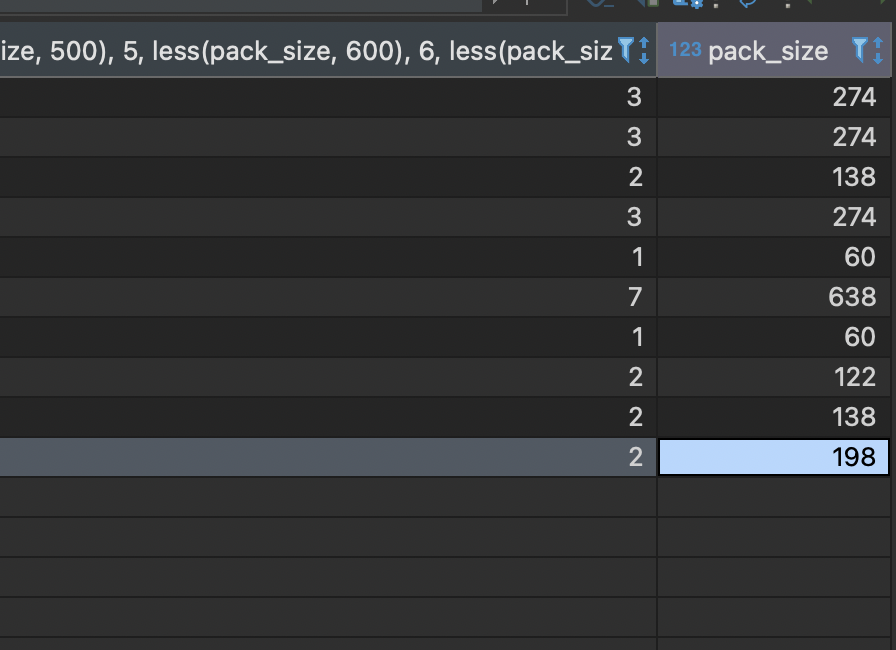Screen dimensions: 896x650
Task: Toggle the sort arrows on pack_size column
Action: pos(878,50)
